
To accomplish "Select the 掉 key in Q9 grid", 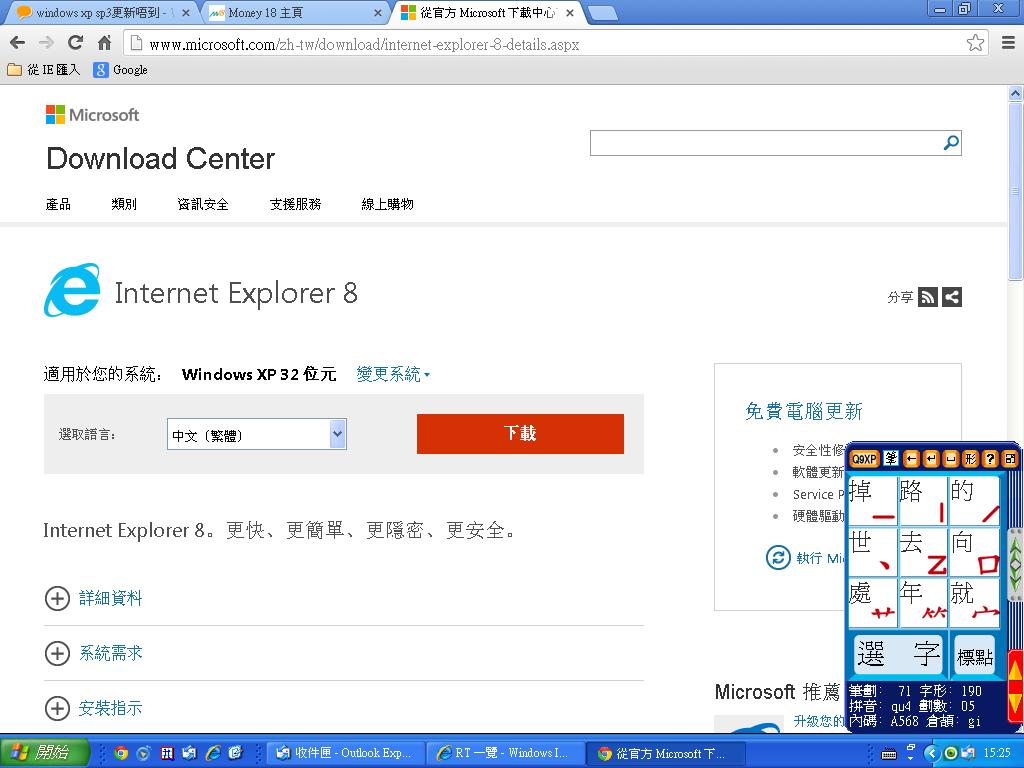I will point(872,501).
